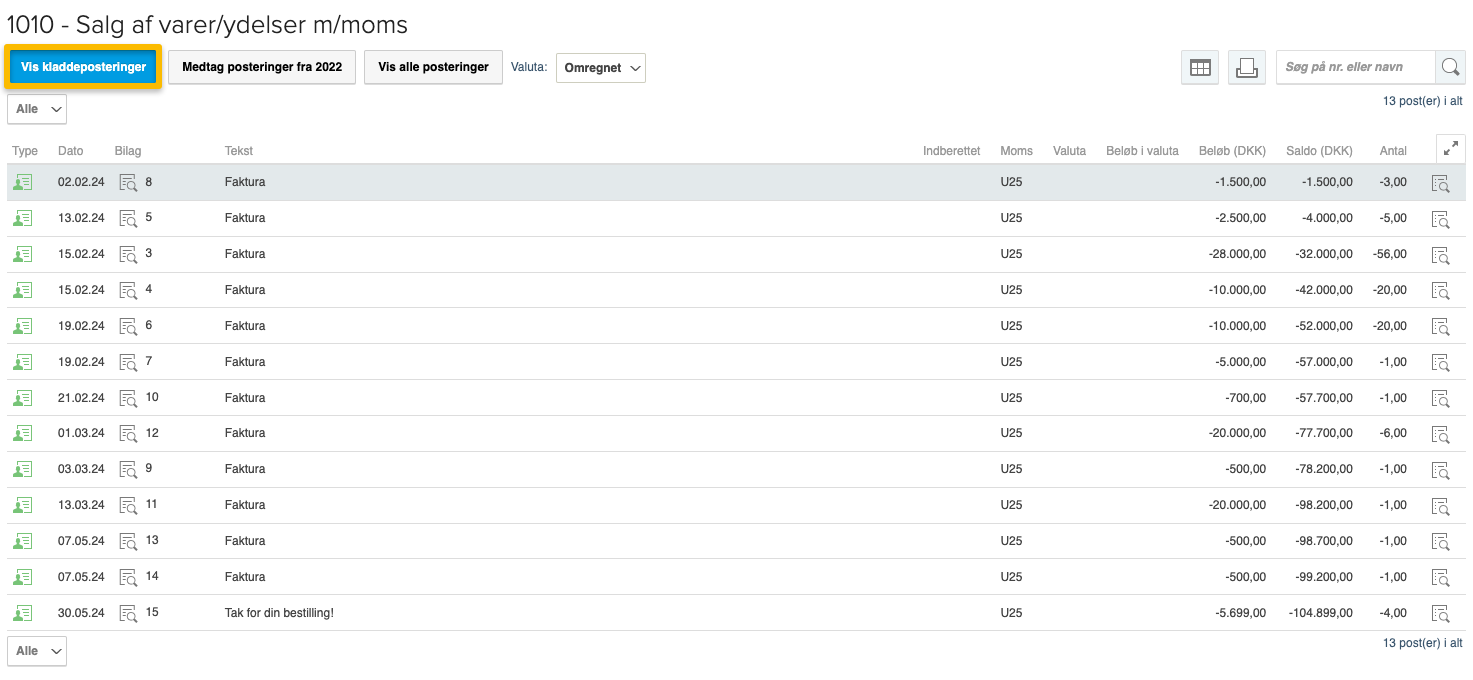Open entry details icon for bilag 15
Viewport: 1473px width, 680px height.
click(1440, 613)
